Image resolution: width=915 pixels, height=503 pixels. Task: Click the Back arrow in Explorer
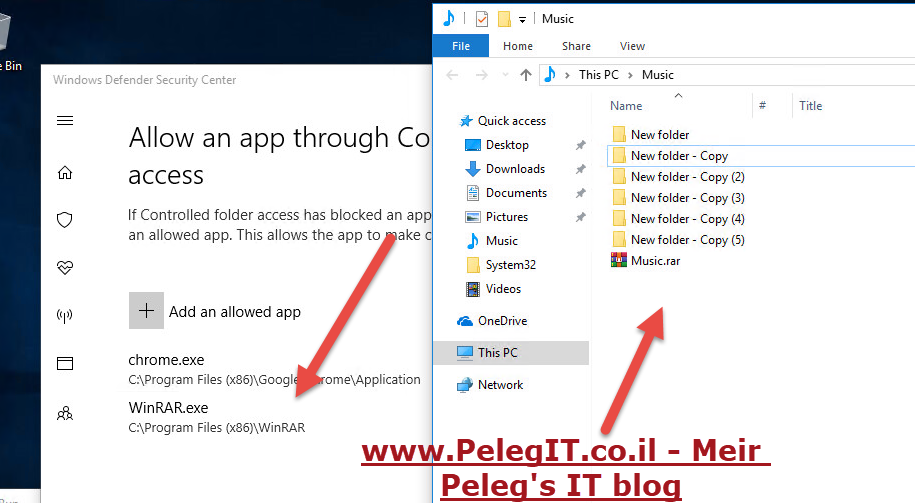(452, 75)
